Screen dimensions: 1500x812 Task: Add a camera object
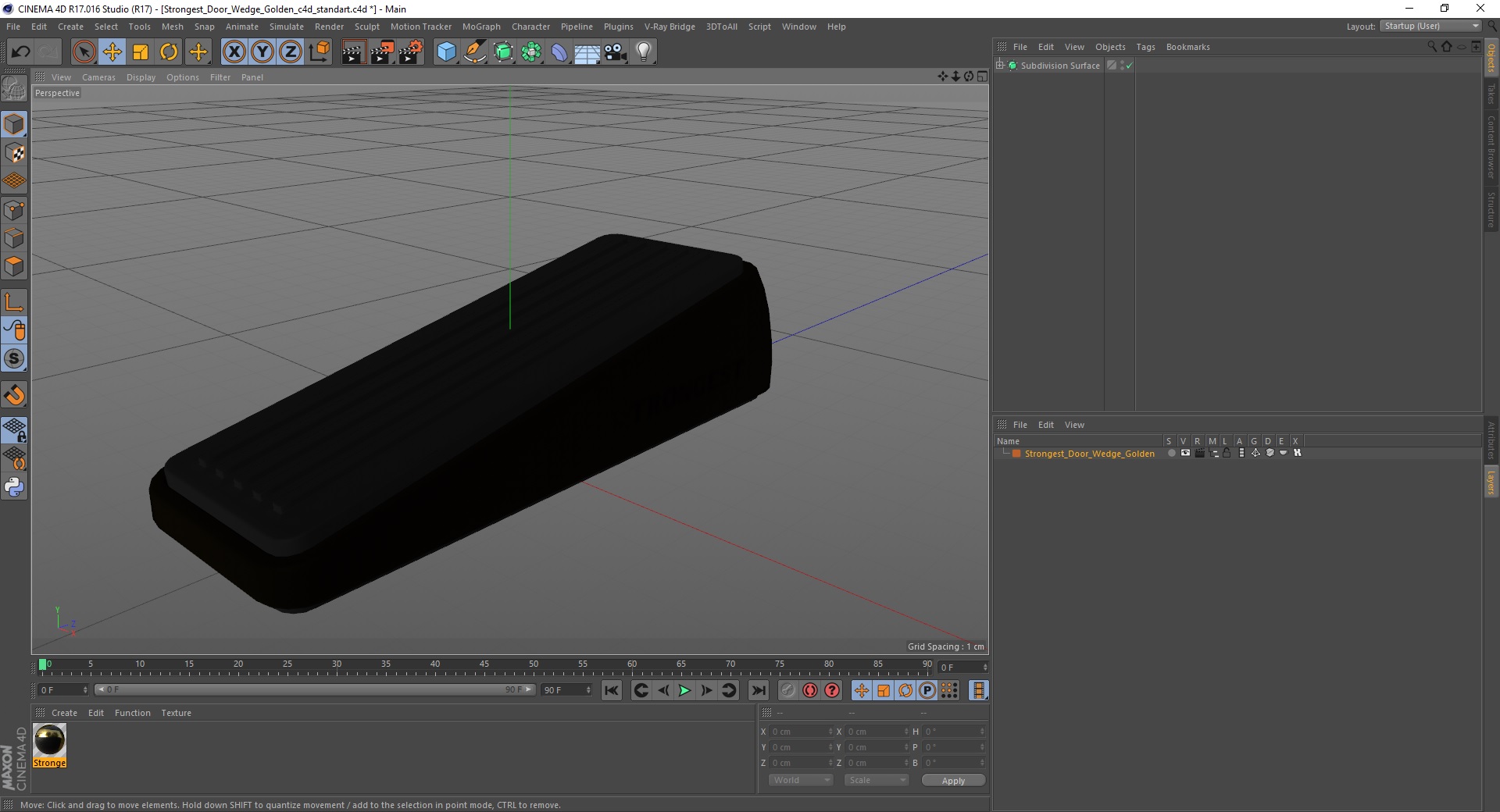click(x=616, y=52)
